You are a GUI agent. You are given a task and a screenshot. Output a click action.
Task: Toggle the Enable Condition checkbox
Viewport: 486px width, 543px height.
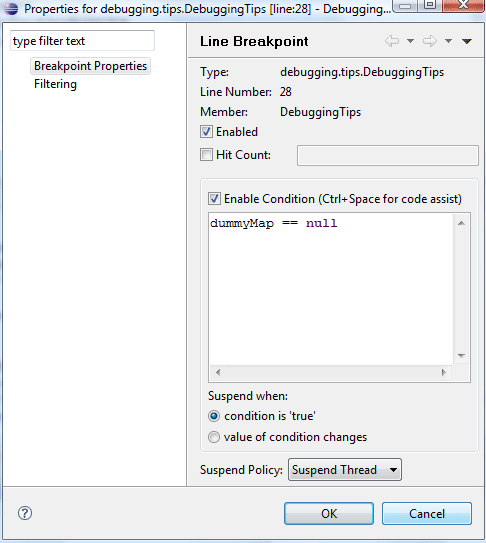(x=214, y=199)
